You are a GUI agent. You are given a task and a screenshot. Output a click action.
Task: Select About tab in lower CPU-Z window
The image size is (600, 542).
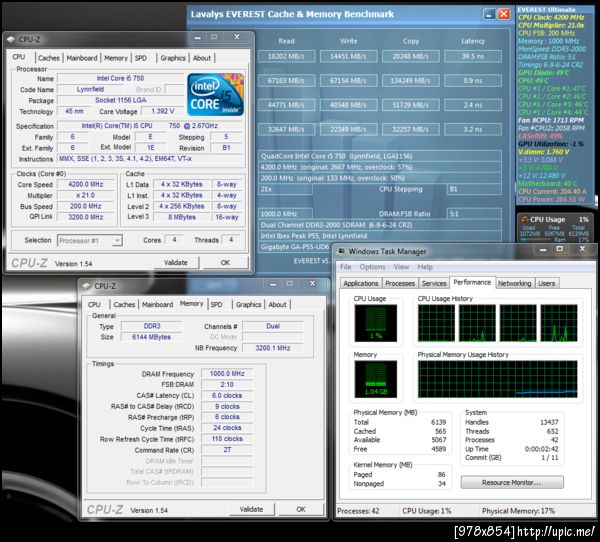point(277,305)
